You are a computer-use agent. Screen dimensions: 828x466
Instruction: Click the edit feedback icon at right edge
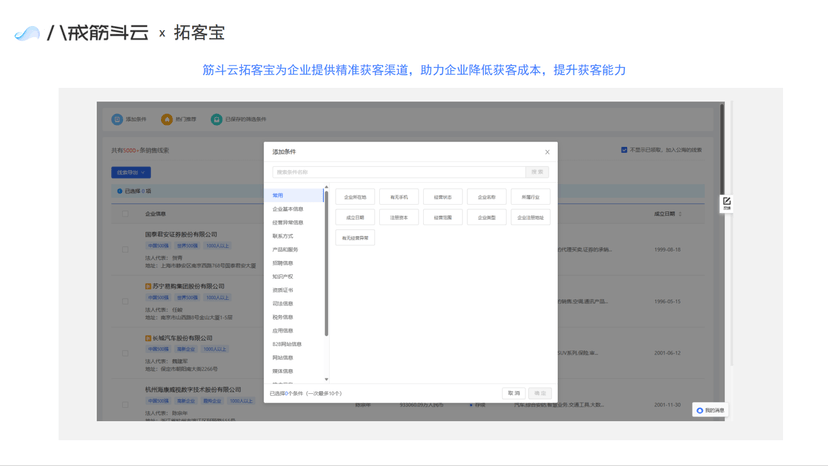(x=727, y=203)
